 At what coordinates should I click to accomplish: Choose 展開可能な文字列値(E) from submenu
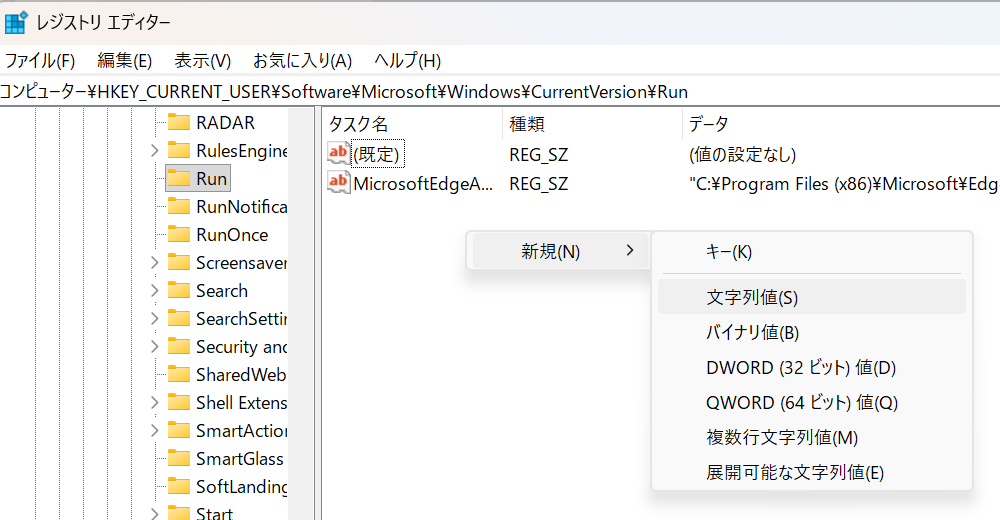point(812,473)
